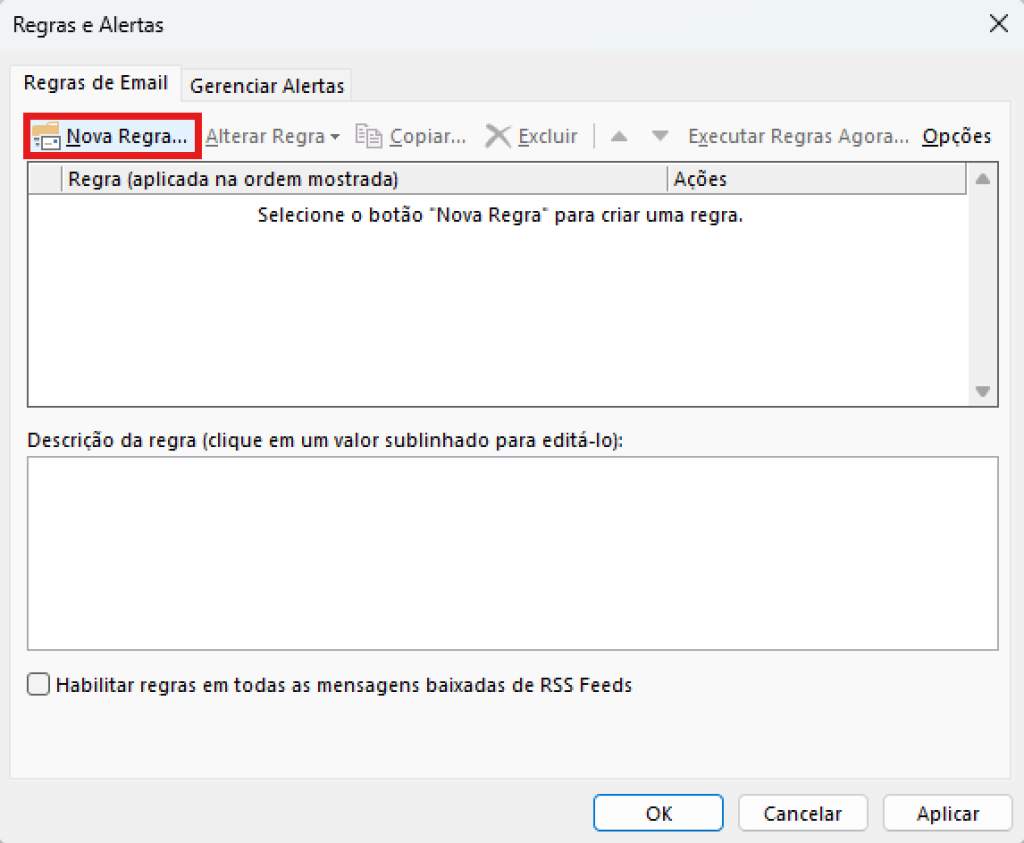Screen dimensions: 1024x843
Task: Open Opções in the rules toolbar
Action: click(956, 136)
